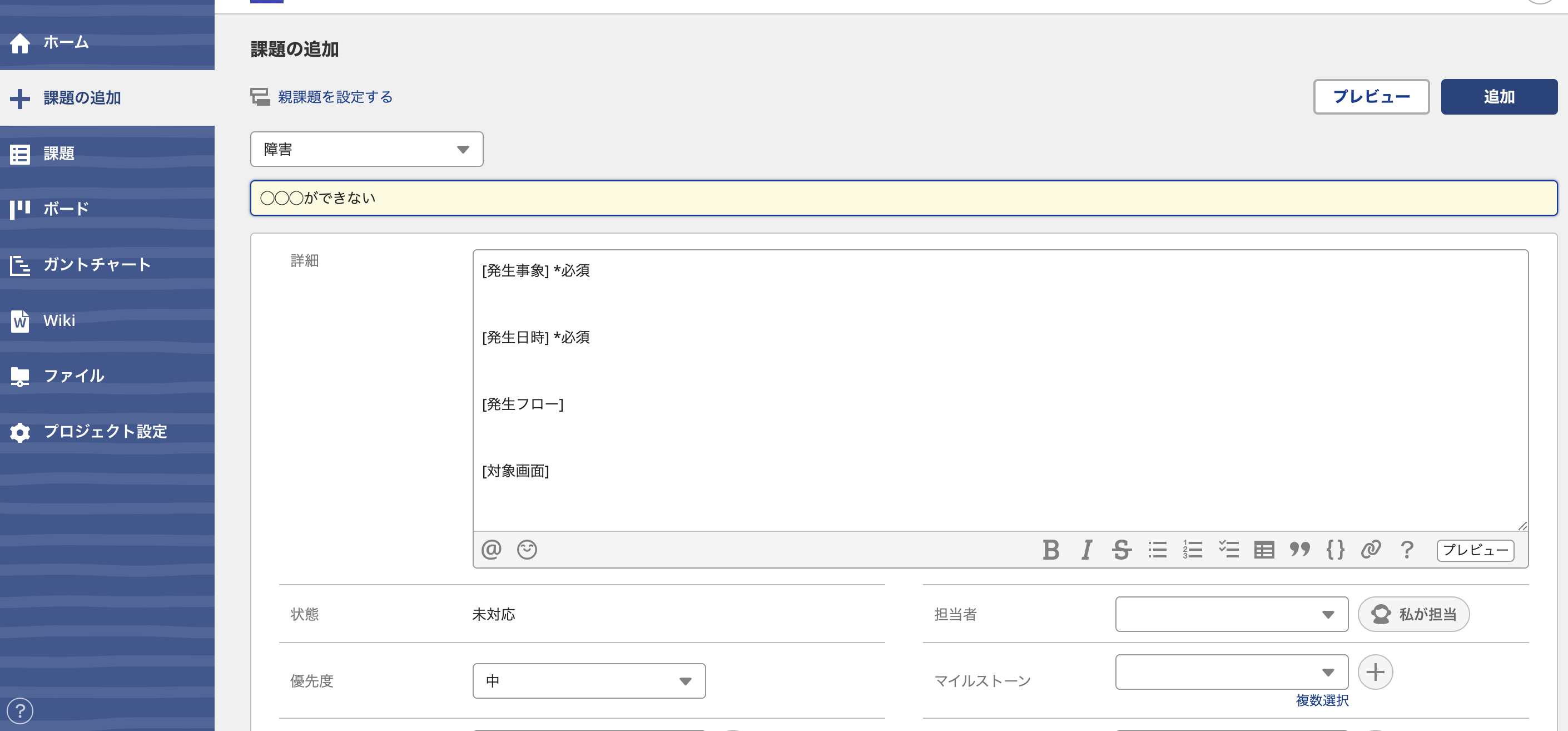Image resolution: width=1568 pixels, height=731 pixels.
Task: Open help via the sidebar question mark
Action: [20, 711]
